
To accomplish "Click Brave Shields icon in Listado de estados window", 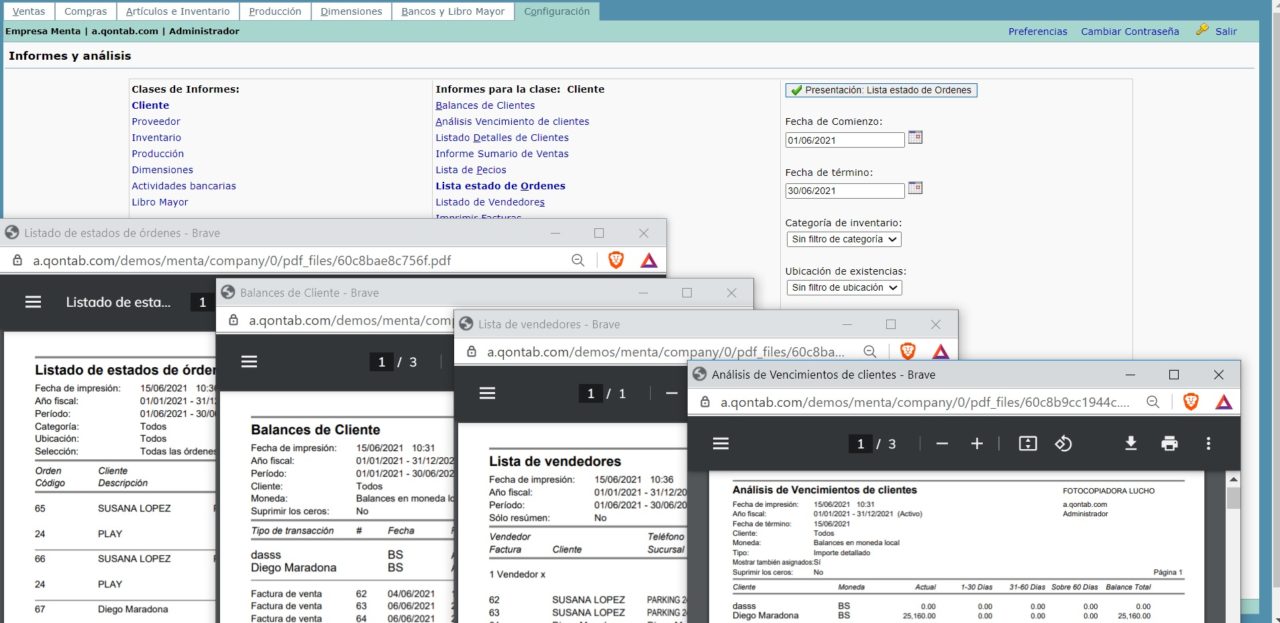I will (616, 260).
